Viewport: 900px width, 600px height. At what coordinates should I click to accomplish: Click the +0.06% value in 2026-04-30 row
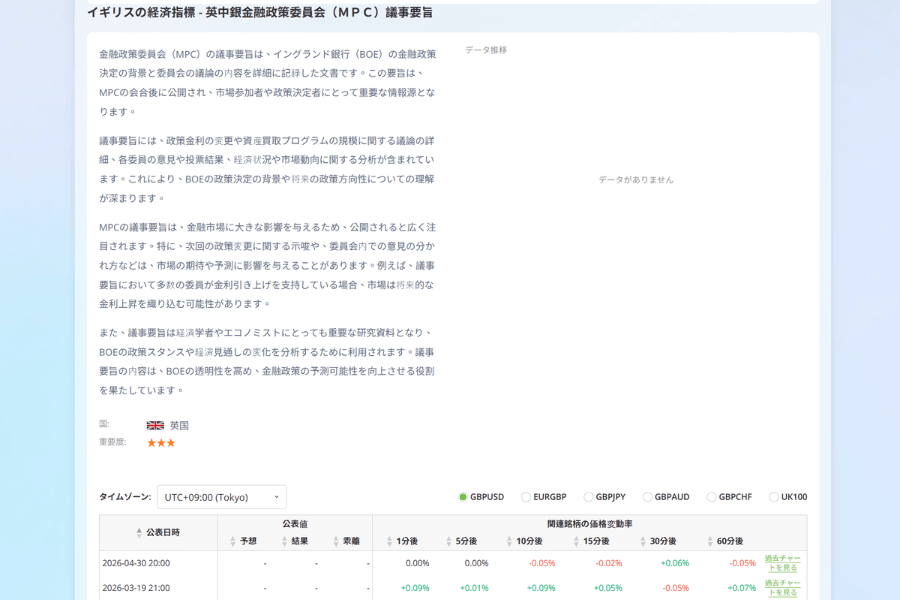(675, 563)
